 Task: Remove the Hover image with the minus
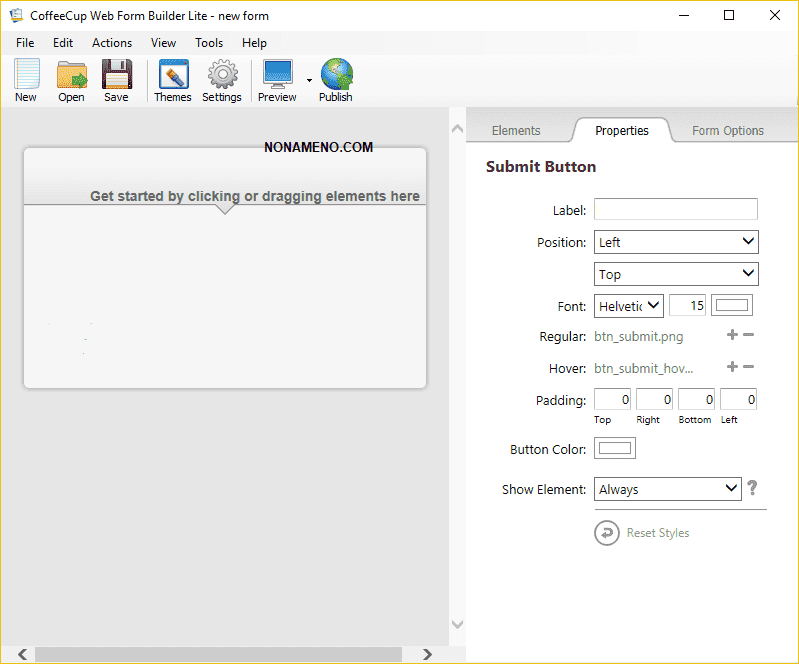748,367
